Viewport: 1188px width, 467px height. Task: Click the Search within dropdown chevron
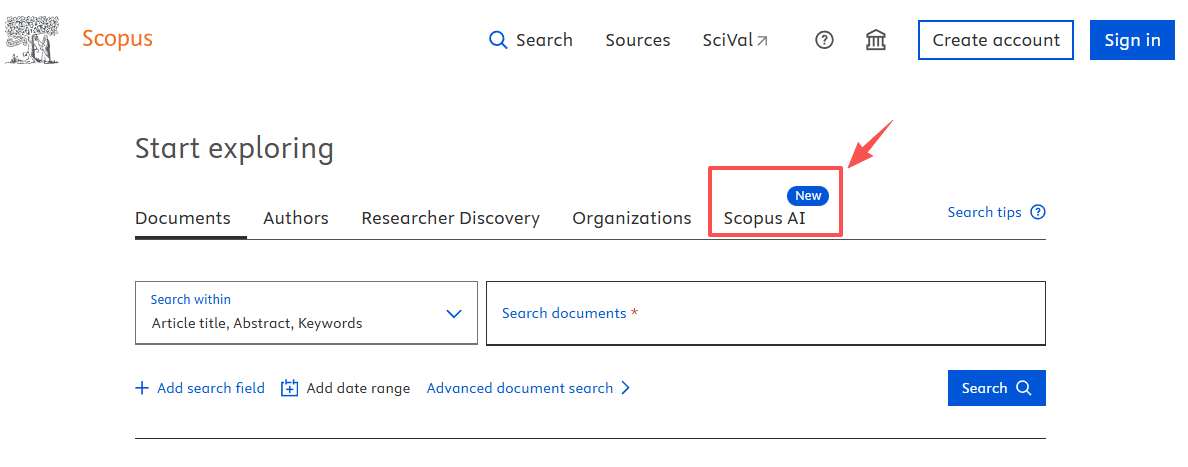(454, 313)
